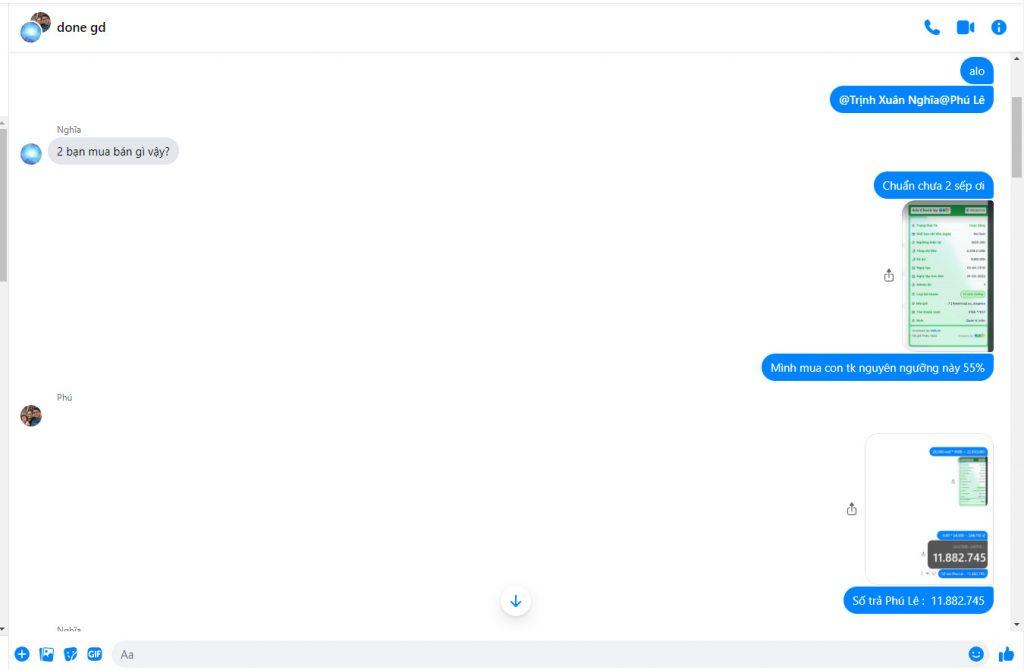Image resolution: width=1024 pixels, height=670 pixels.
Task: Share the green account check screenshot
Action: pyautogui.click(x=889, y=276)
